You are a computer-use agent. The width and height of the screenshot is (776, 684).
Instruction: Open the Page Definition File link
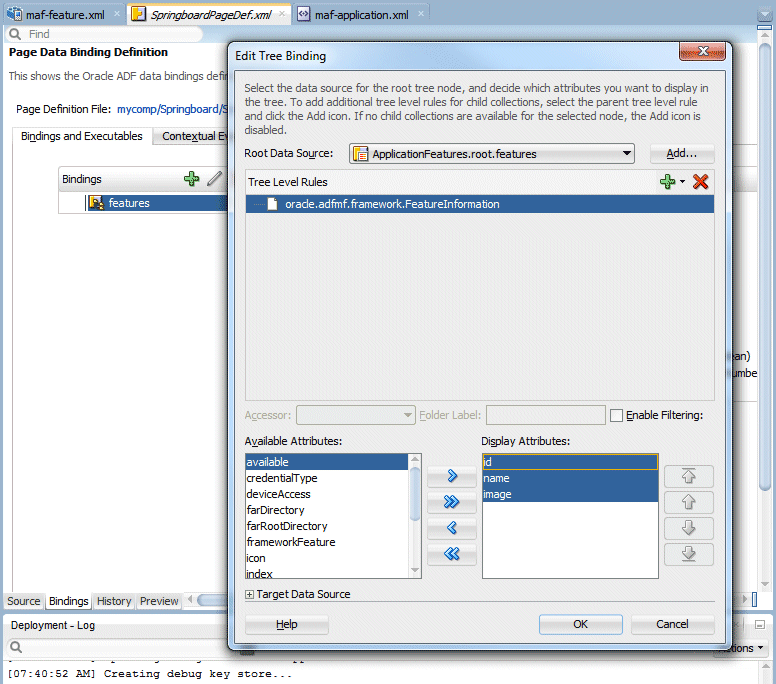coord(172,109)
